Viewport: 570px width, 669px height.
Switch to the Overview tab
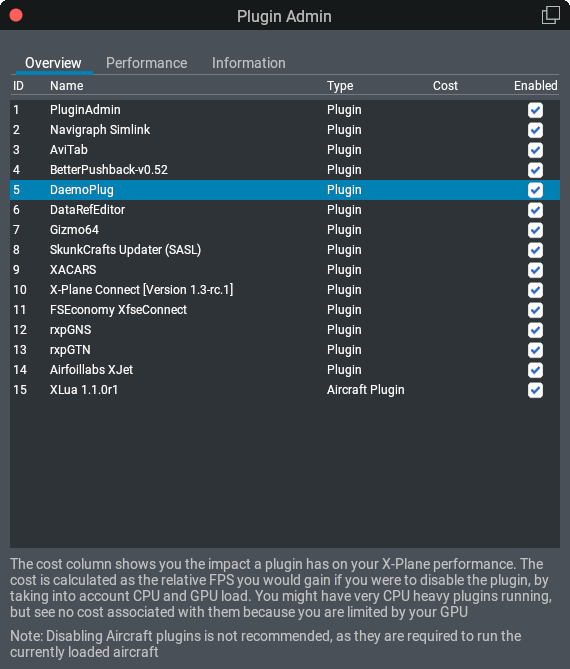click(x=53, y=63)
